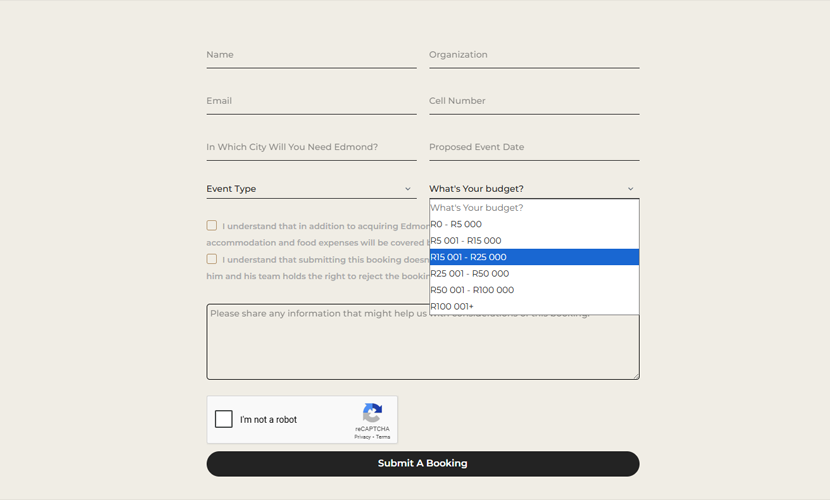The width and height of the screenshot is (830, 500).
Task: Focus the Name input field
Action: (x=311, y=55)
